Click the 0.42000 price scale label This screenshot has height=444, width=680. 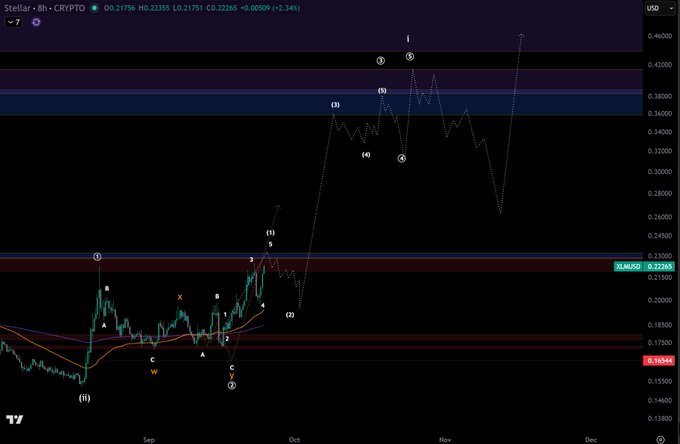tap(660, 65)
